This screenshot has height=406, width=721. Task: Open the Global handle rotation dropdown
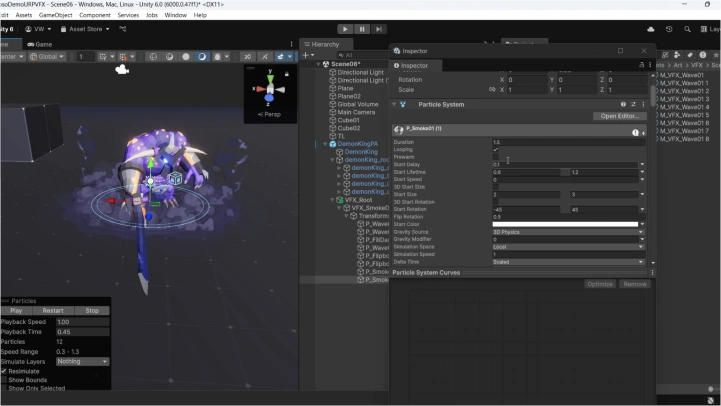47,57
